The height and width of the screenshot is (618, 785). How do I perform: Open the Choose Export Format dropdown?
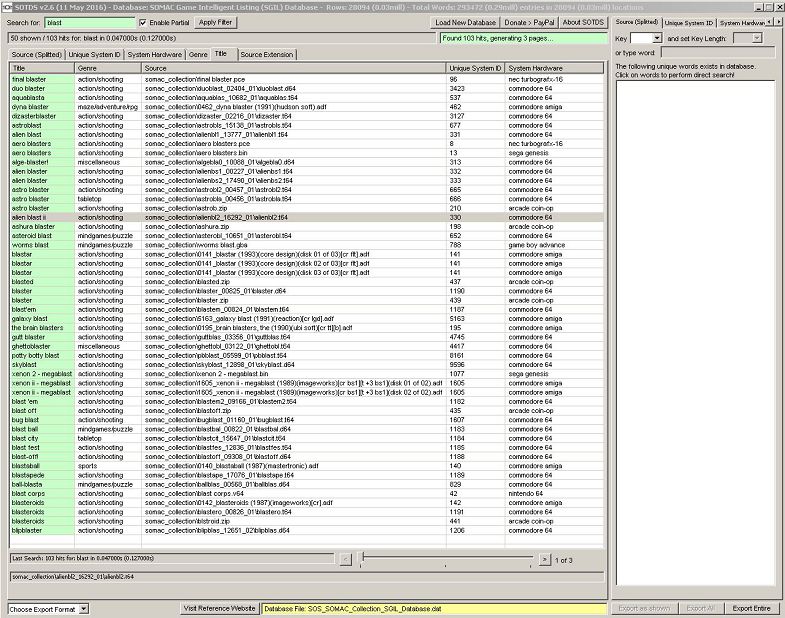(x=83, y=608)
